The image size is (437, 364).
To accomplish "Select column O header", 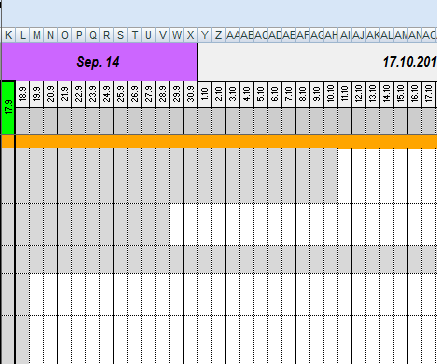I will coord(65,35).
